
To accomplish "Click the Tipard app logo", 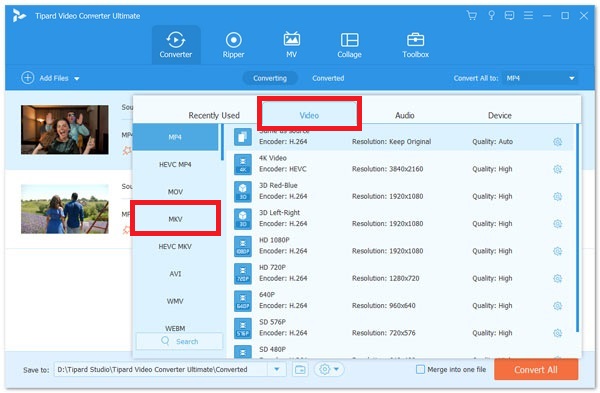I will [x=19, y=16].
